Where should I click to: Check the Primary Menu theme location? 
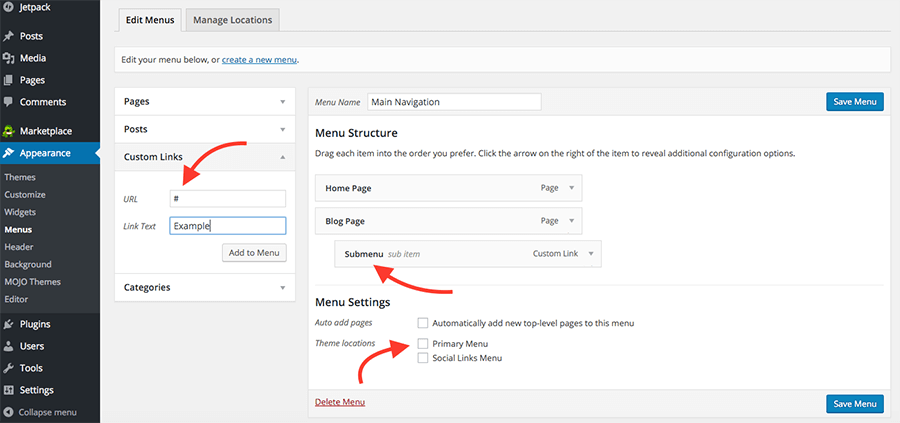[x=423, y=343]
